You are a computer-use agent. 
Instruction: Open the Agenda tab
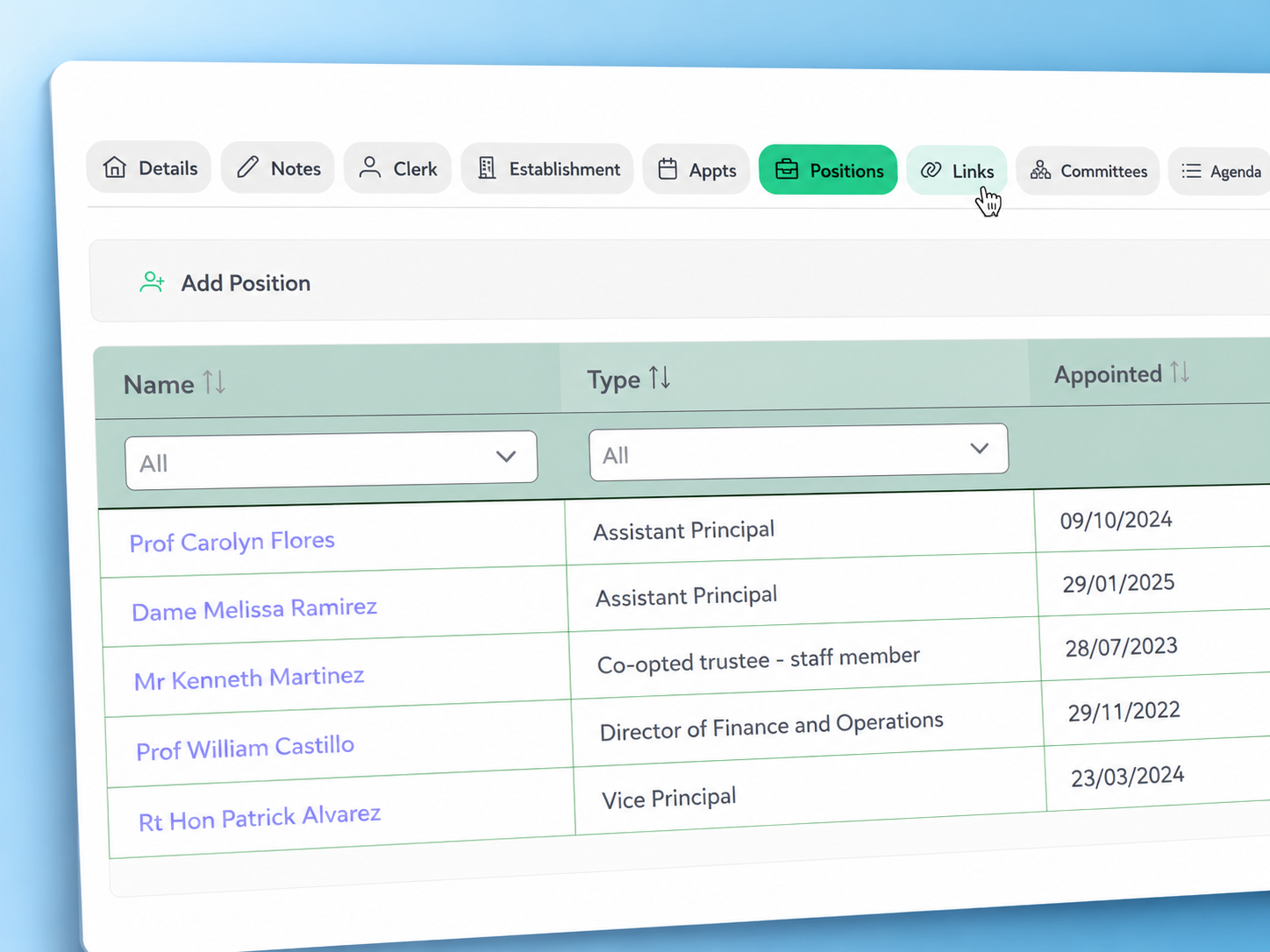point(1220,172)
